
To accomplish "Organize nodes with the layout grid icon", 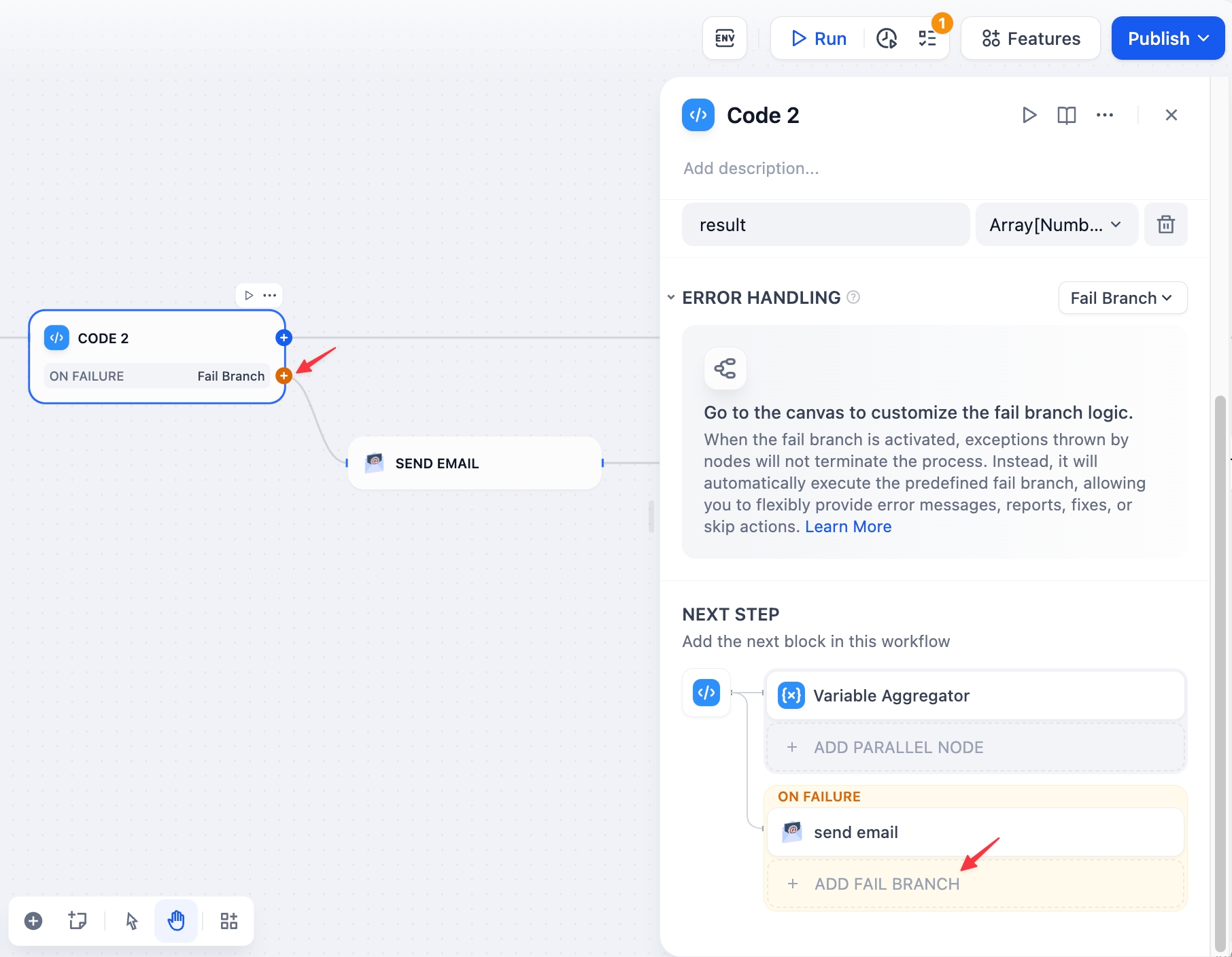I will point(229,921).
